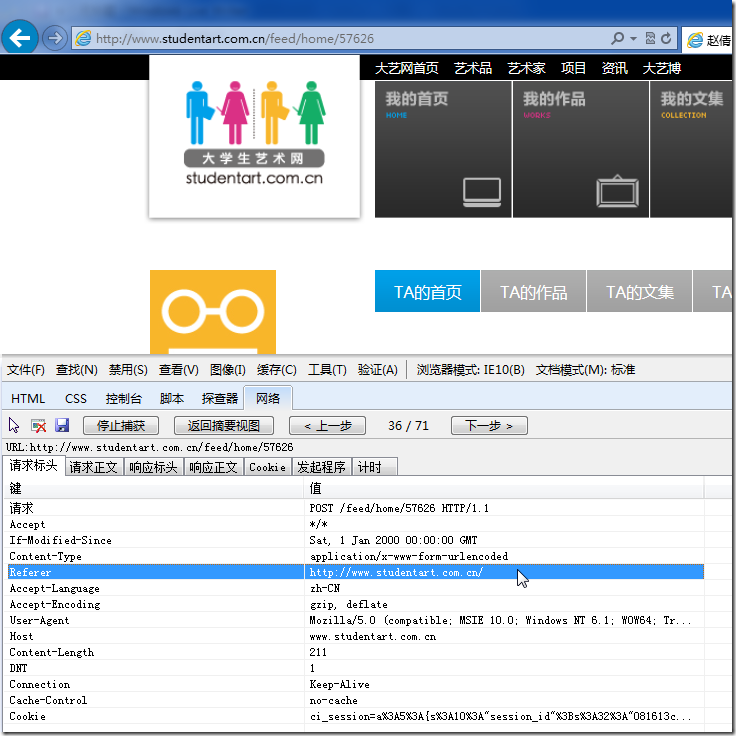
Task: Select the 响应正文 tab
Action: (213, 467)
